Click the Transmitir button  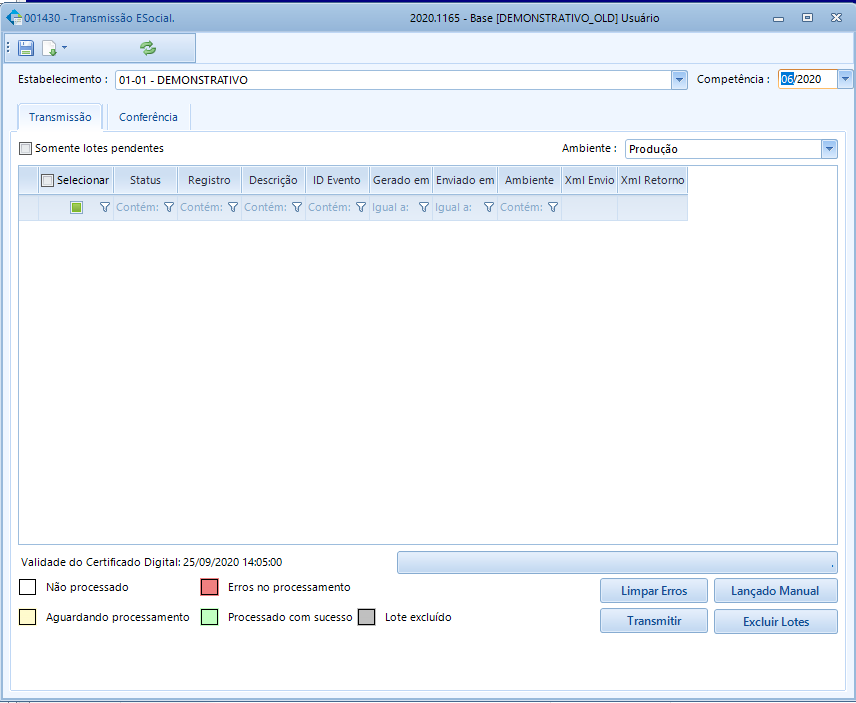(654, 621)
